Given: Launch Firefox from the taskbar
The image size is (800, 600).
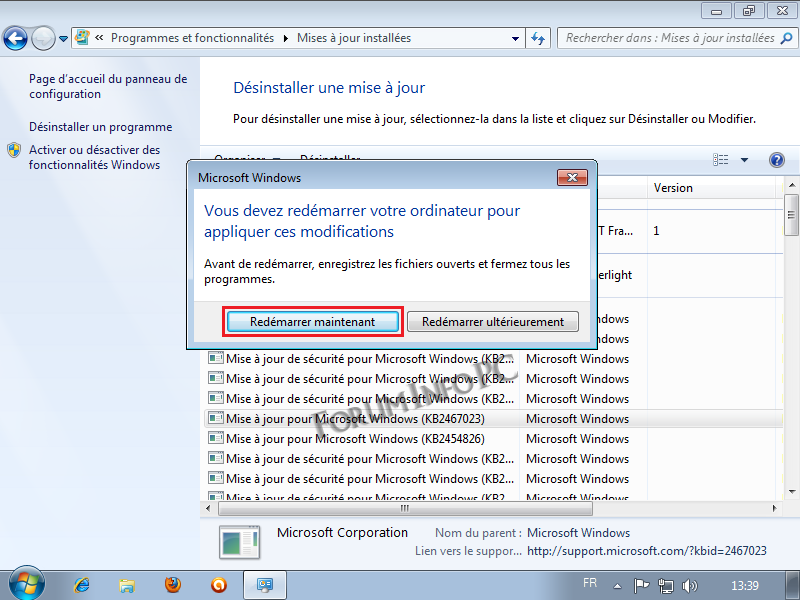Looking at the screenshot, I should click(173, 584).
